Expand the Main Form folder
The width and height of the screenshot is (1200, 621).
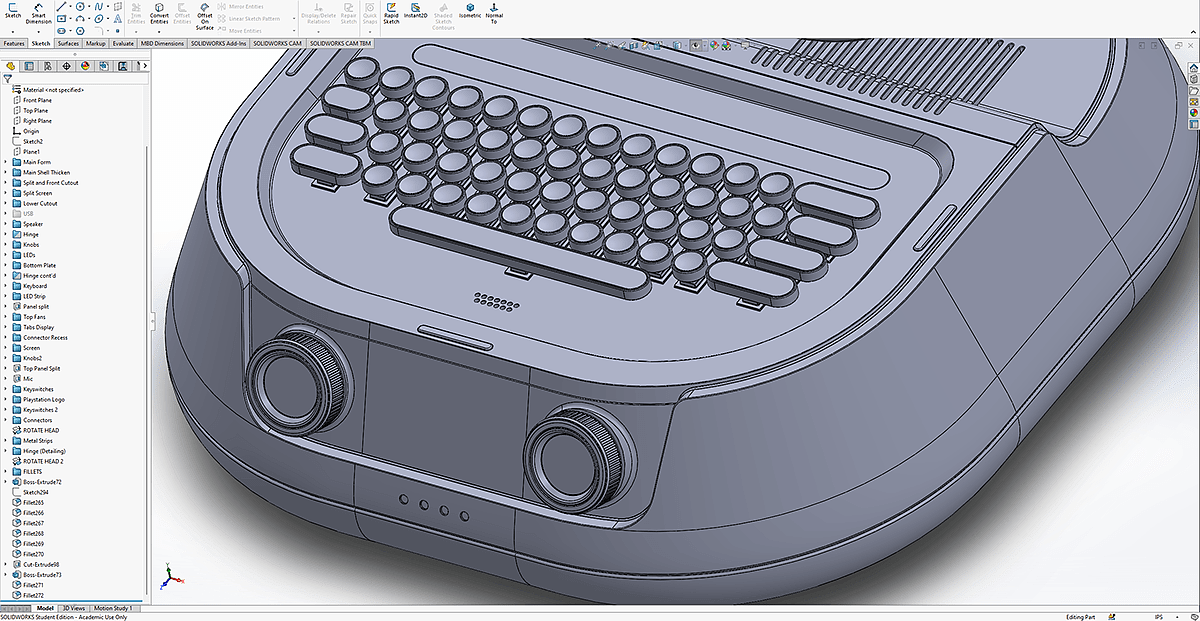click(5, 162)
